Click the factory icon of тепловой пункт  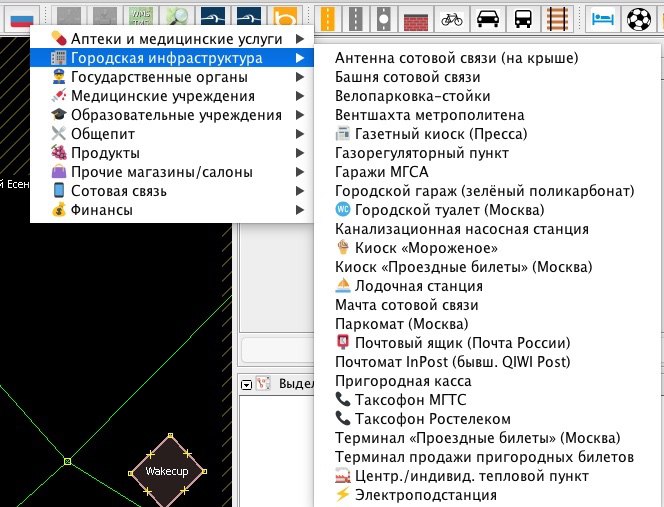point(343,475)
